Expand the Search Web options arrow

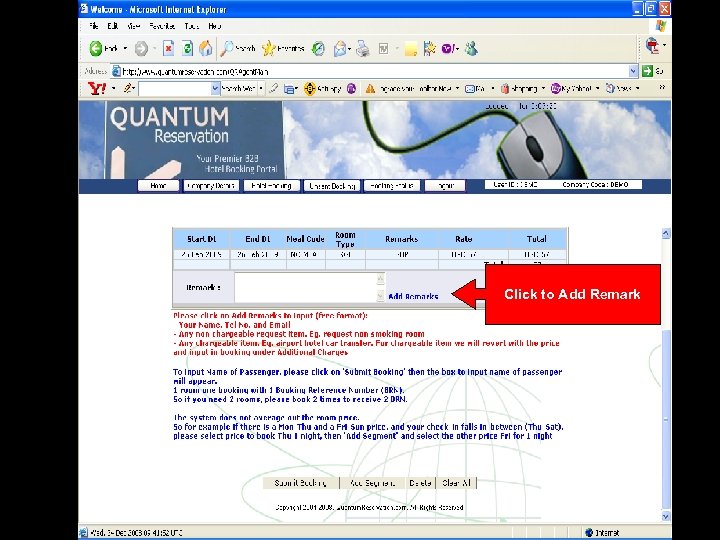point(261,88)
